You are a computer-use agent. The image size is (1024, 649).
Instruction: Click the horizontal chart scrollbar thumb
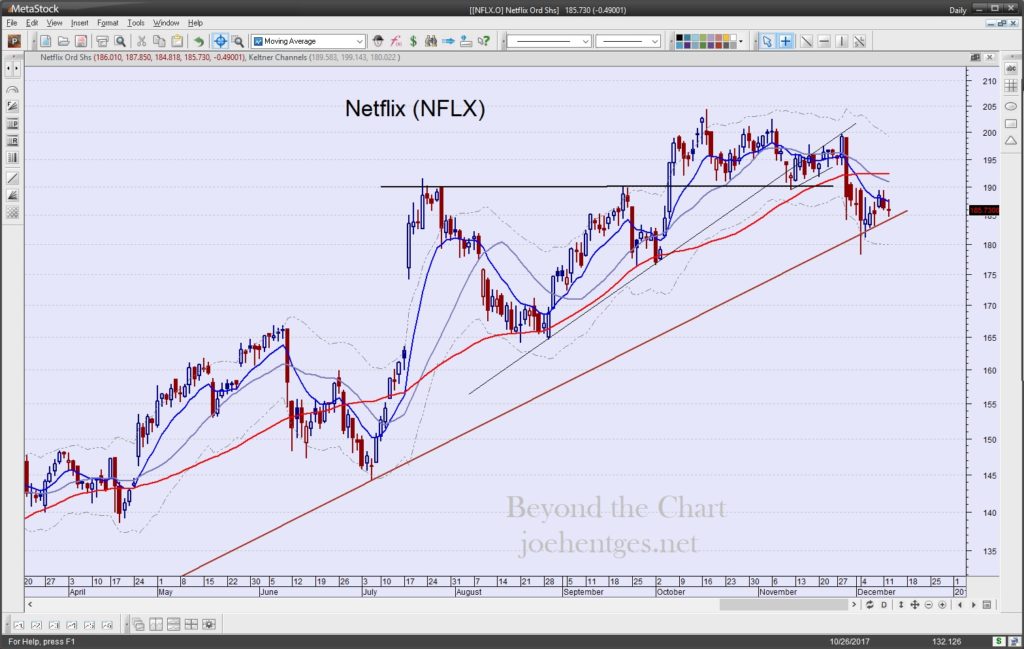pyautogui.click(x=784, y=605)
